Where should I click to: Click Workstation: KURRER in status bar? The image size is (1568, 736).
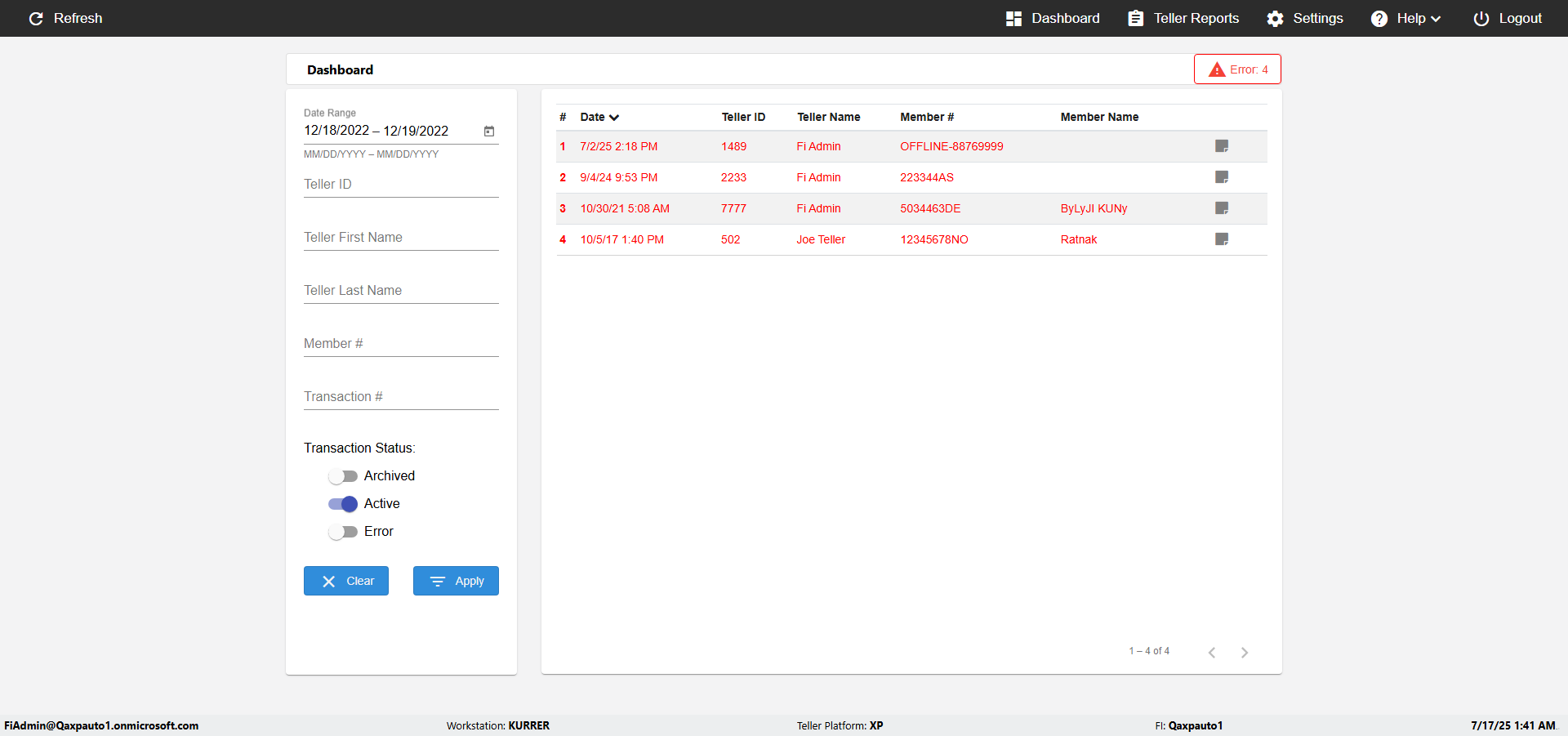[498, 725]
